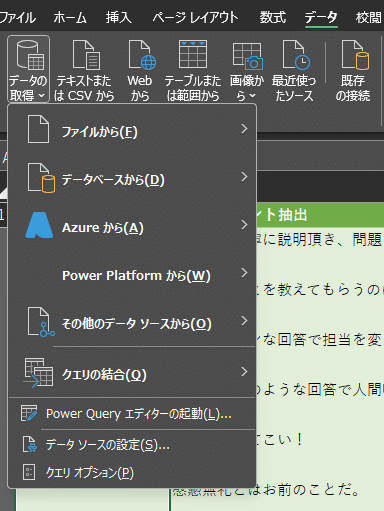Click the Web から globe icon

[142, 55]
